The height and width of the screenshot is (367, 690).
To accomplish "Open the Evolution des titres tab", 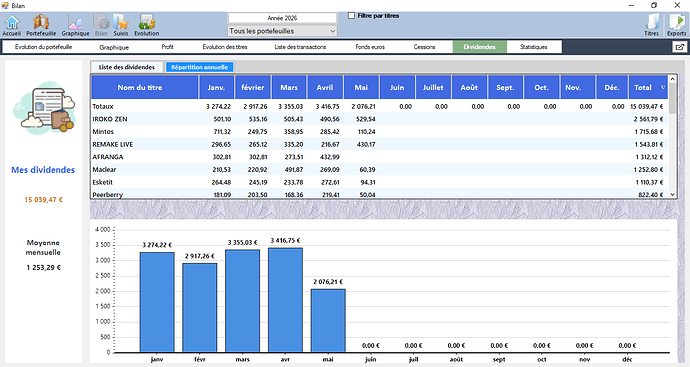I will [224, 47].
